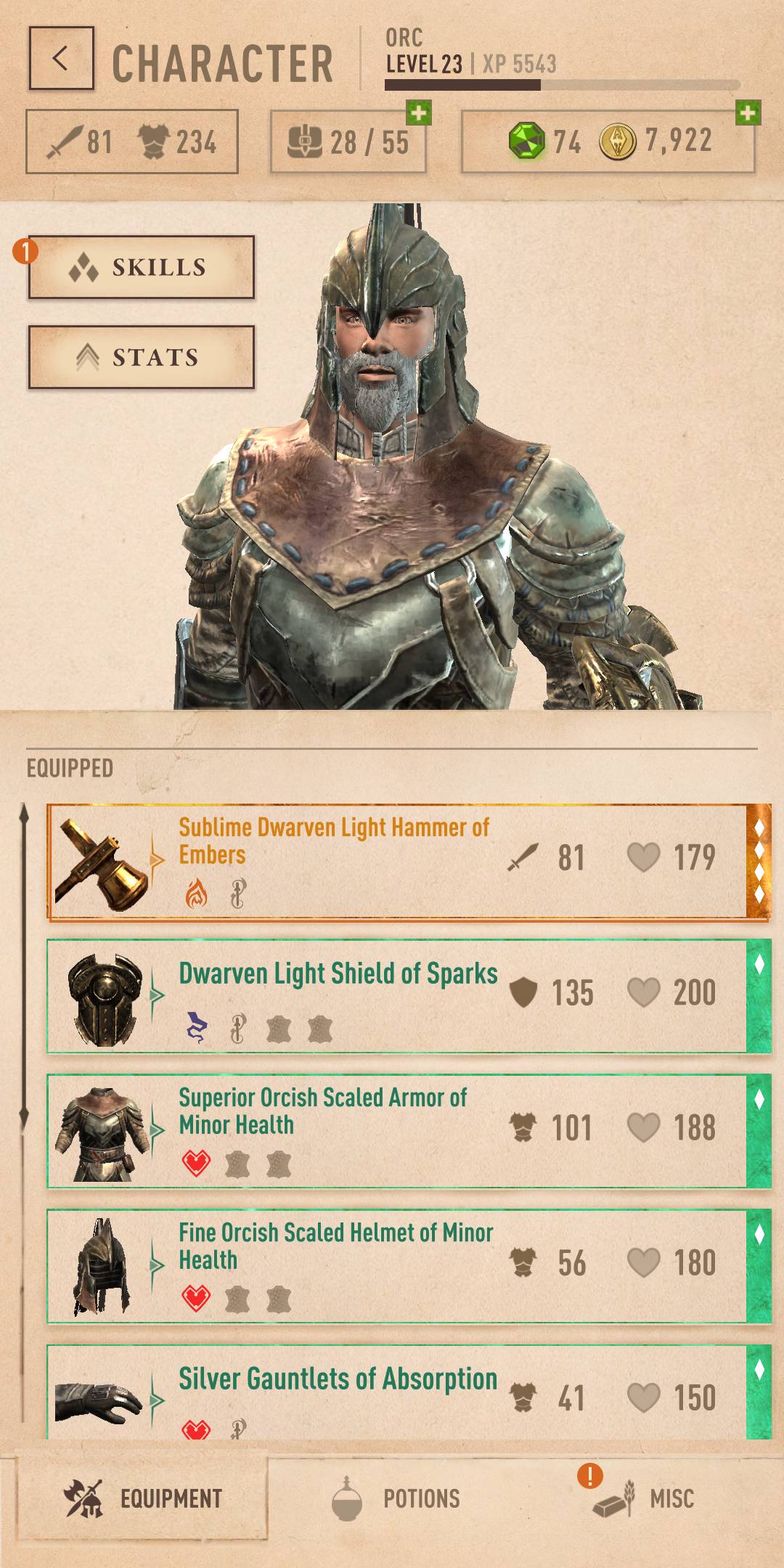The height and width of the screenshot is (1568, 784).
Task: Tap the red heart enchantment on Scaled Armor
Action: [x=196, y=1164]
